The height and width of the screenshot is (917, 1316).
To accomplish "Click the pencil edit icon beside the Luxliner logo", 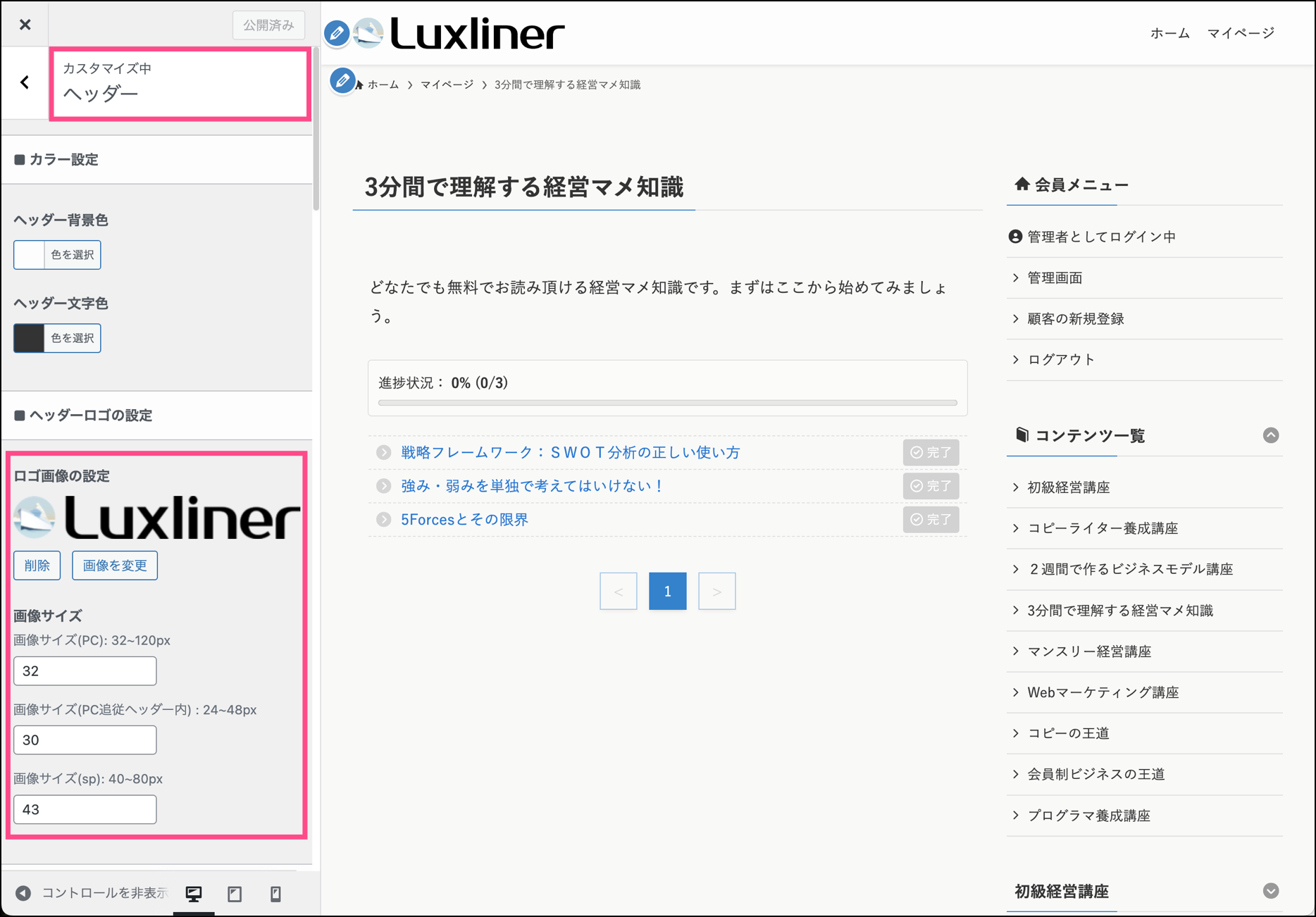I will (337, 33).
